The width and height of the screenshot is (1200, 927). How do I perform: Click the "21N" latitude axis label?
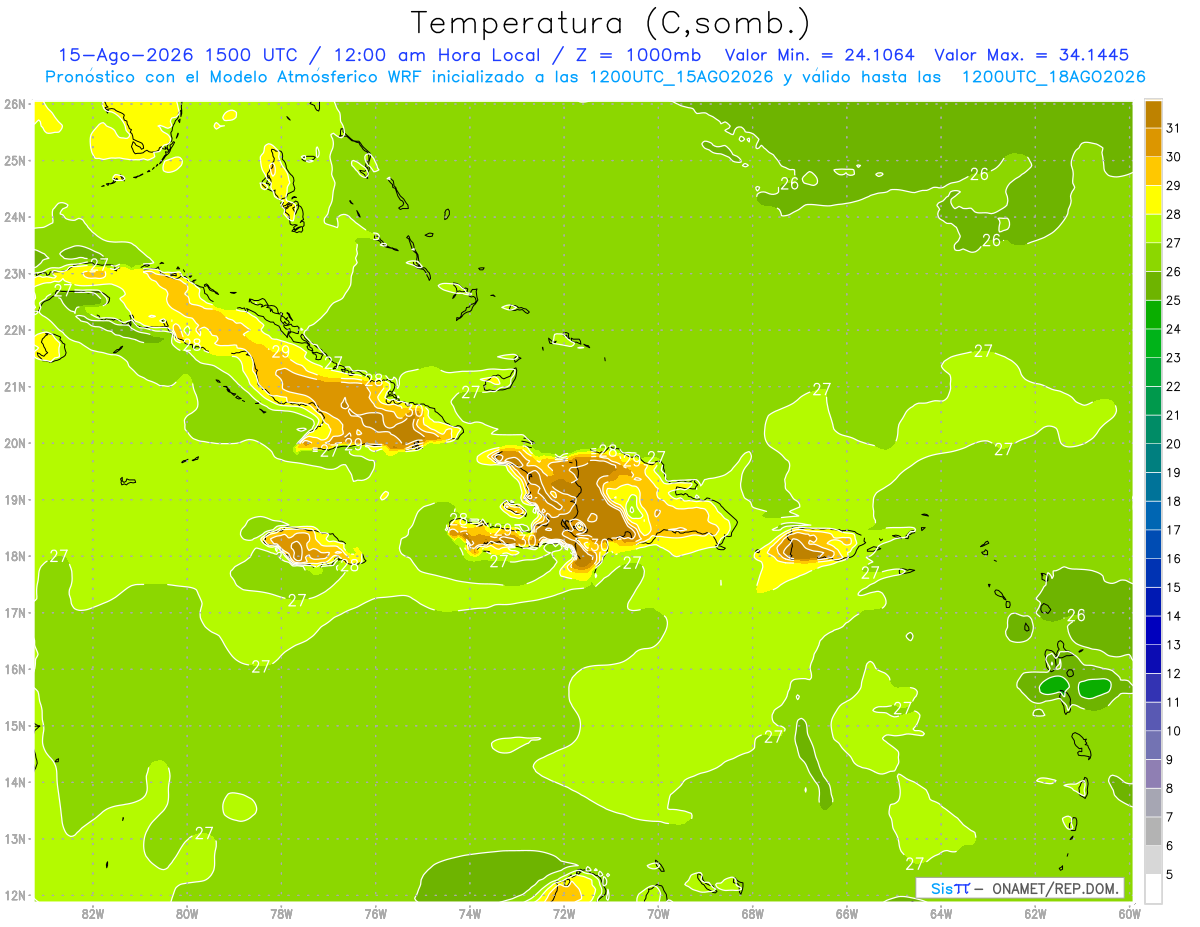(x=15, y=386)
